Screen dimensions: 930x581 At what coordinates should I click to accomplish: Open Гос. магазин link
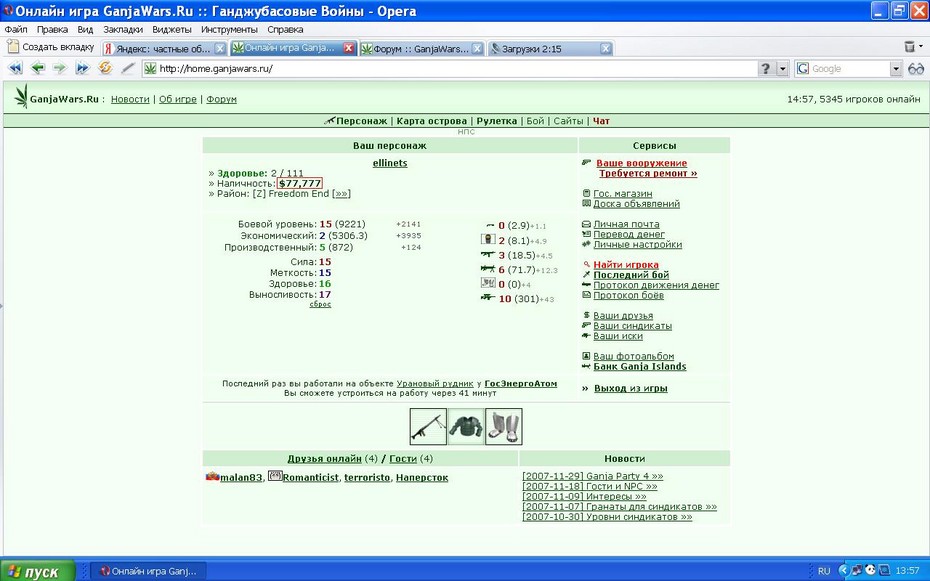point(622,194)
